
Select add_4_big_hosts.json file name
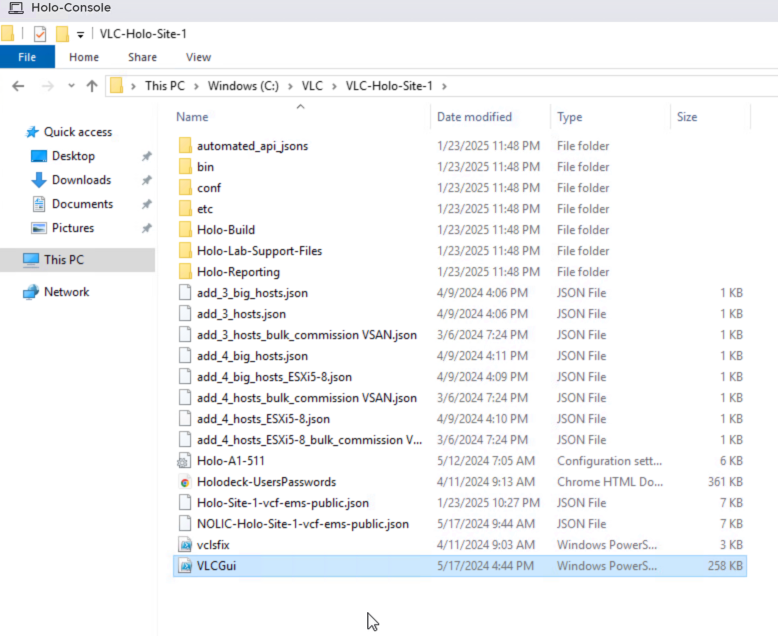pyautogui.click(x=252, y=356)
